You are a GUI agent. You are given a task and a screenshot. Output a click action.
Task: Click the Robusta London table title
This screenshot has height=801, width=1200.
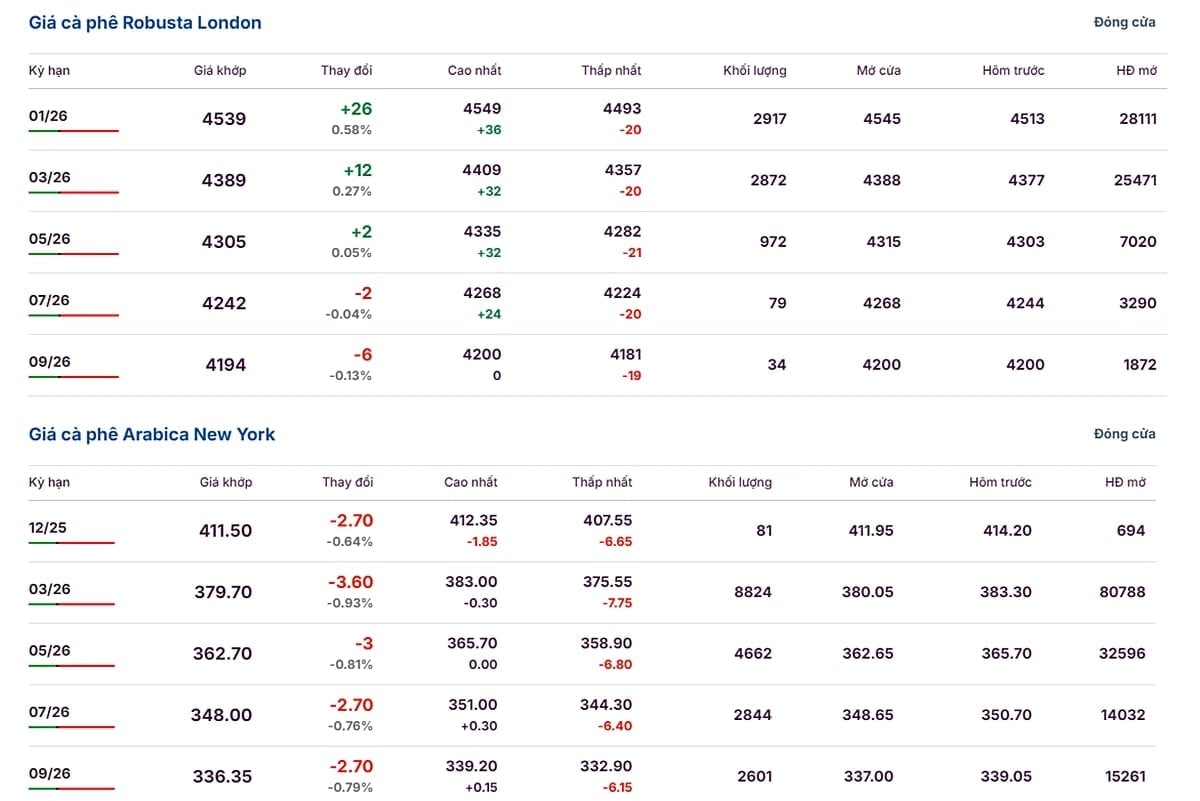point(145,23)
